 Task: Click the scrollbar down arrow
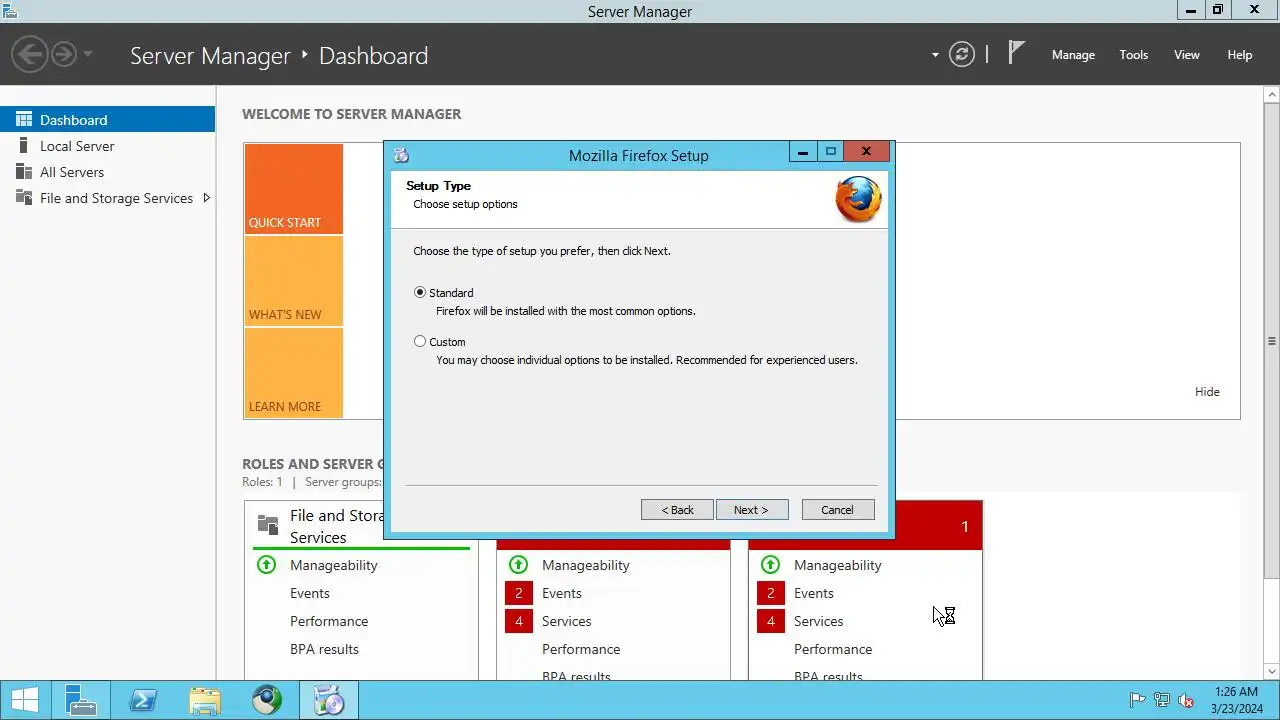(1271, 671)
